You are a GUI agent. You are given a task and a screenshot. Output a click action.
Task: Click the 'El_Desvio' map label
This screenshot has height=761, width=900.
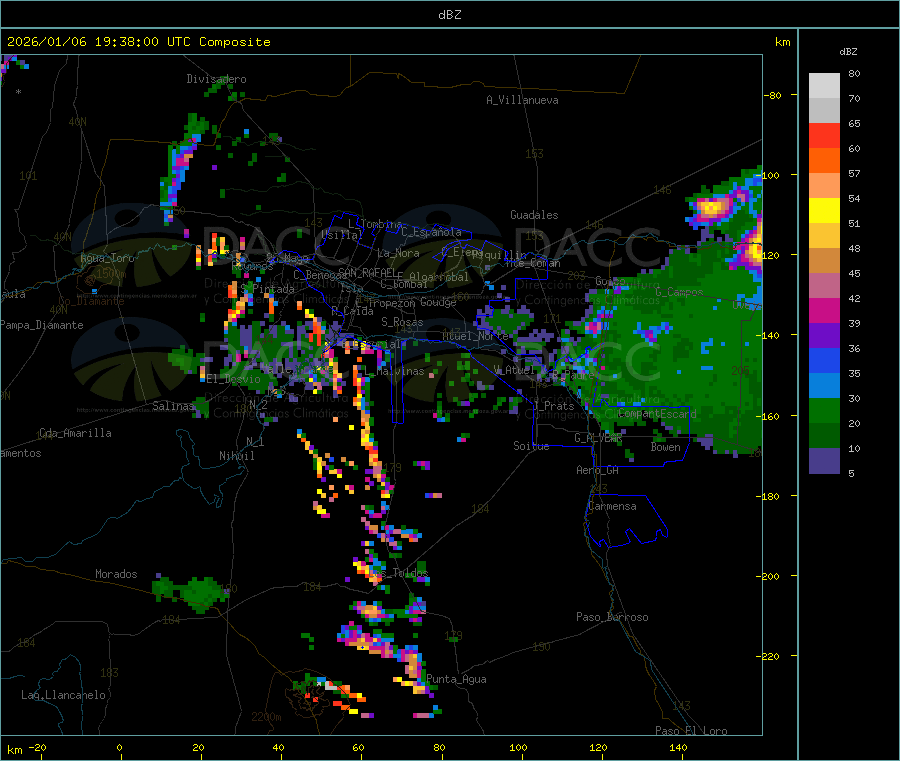point(234,379)
